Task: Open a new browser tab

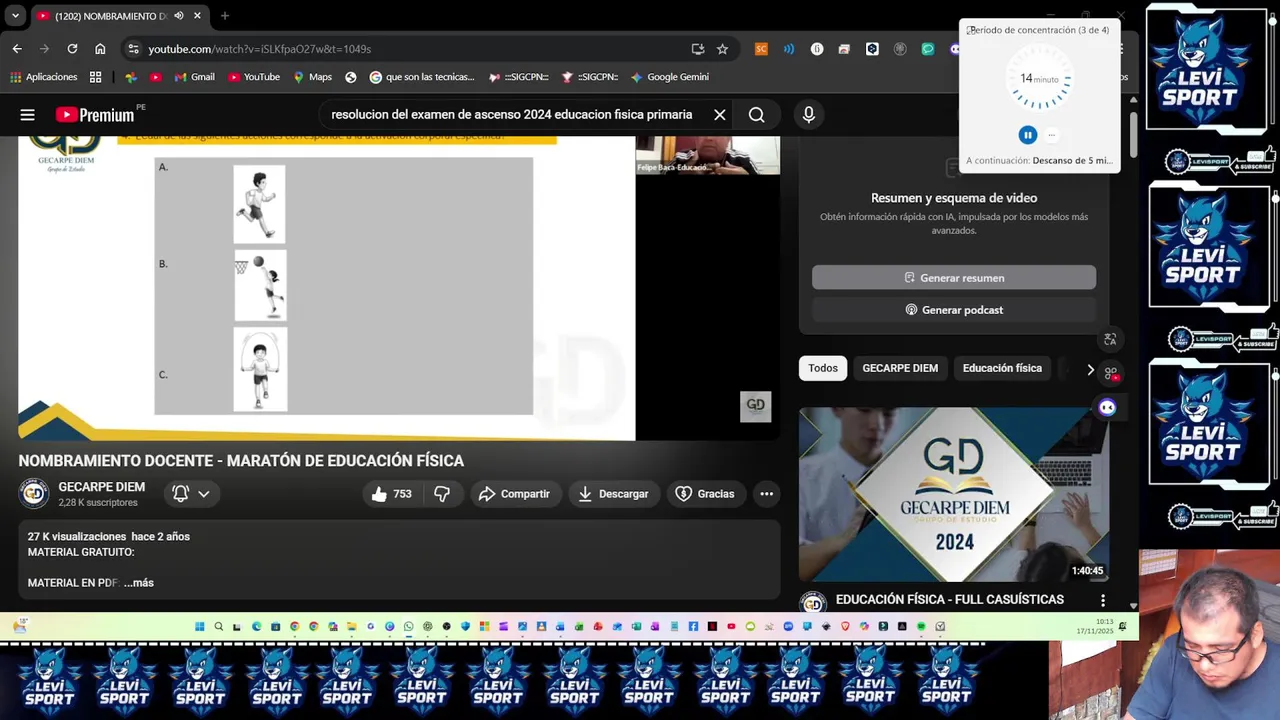Action: 225,16
